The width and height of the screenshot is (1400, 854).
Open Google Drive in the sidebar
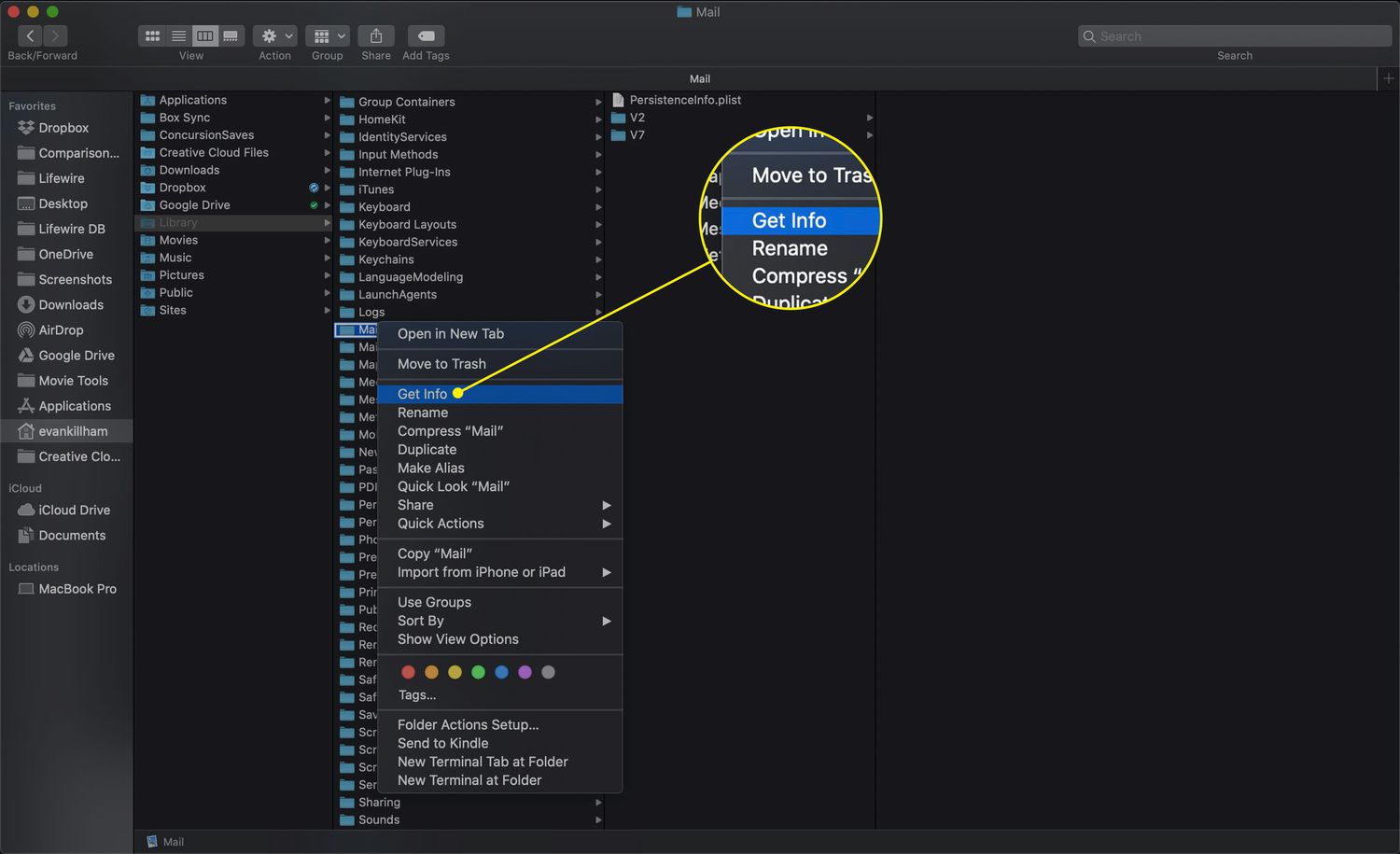tap(77, 355)
